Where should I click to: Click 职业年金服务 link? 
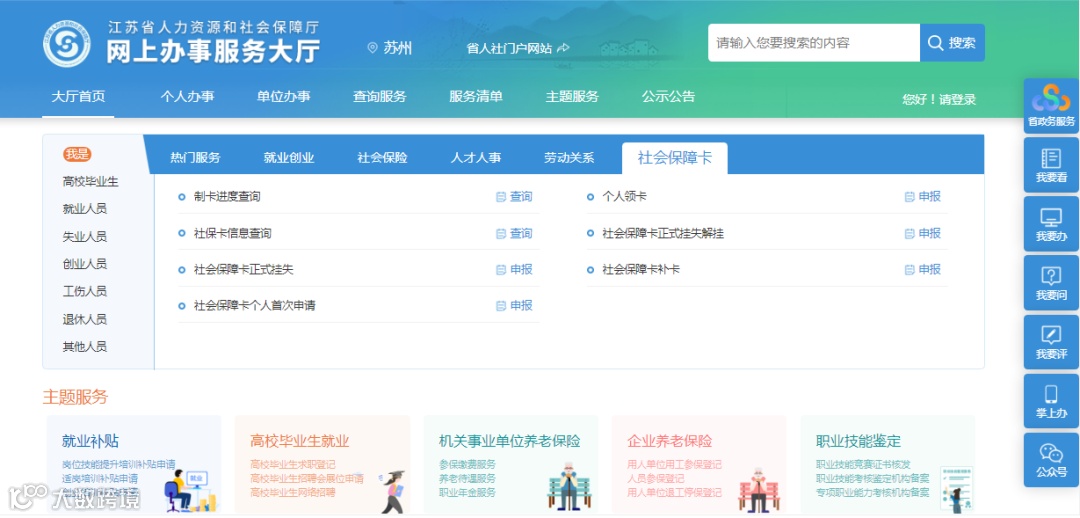[x=467, y=493]
